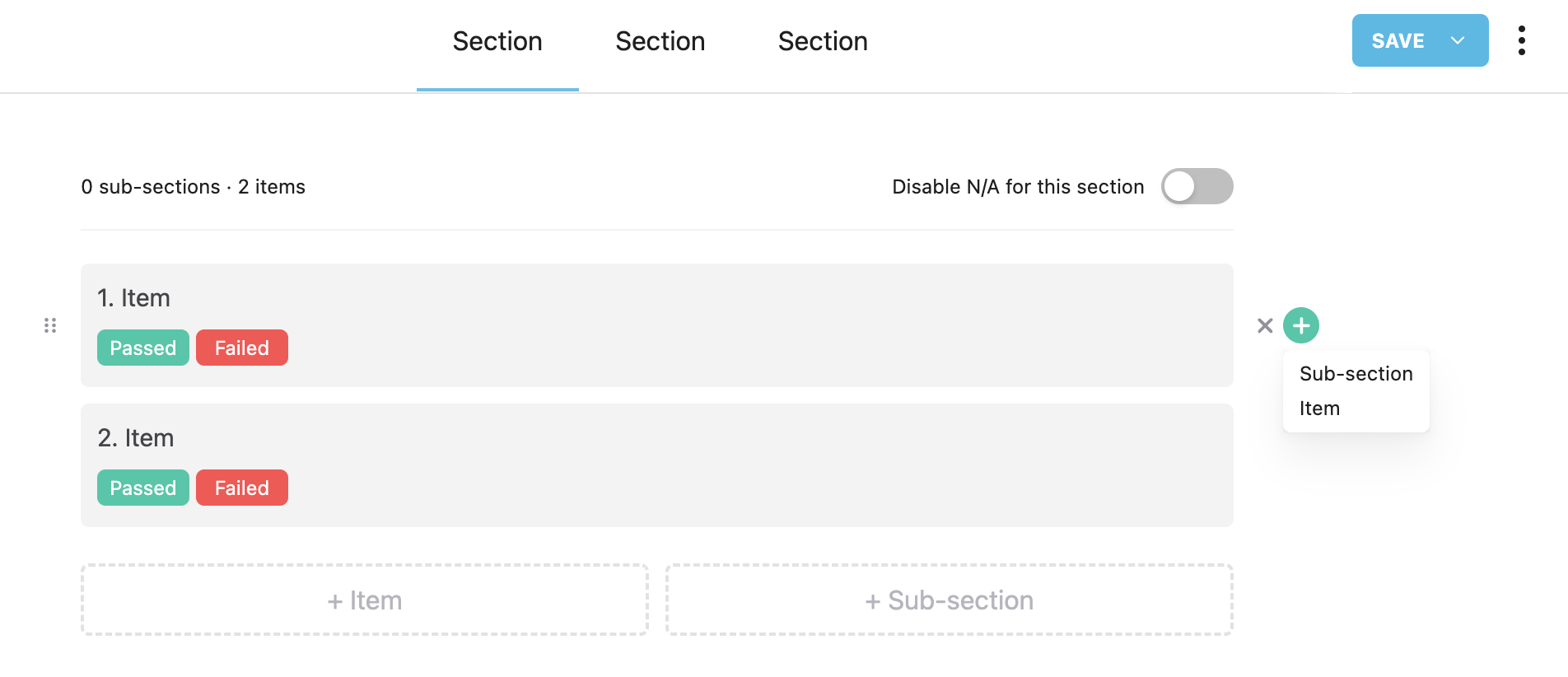Select Passed on item 2
1568x677 pixels.
(143, 488)
